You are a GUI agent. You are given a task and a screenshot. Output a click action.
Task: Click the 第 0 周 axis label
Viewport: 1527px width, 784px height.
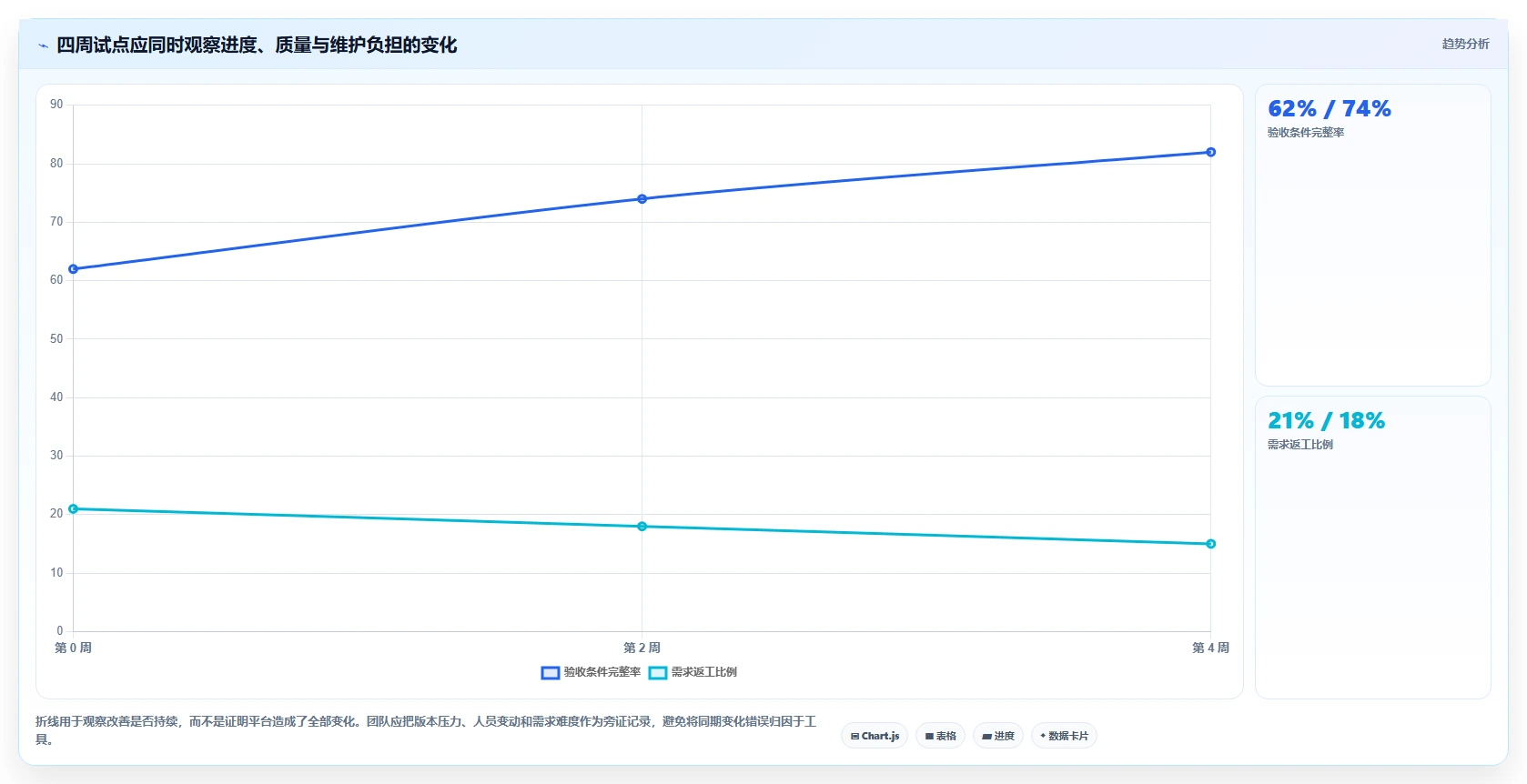73,648
